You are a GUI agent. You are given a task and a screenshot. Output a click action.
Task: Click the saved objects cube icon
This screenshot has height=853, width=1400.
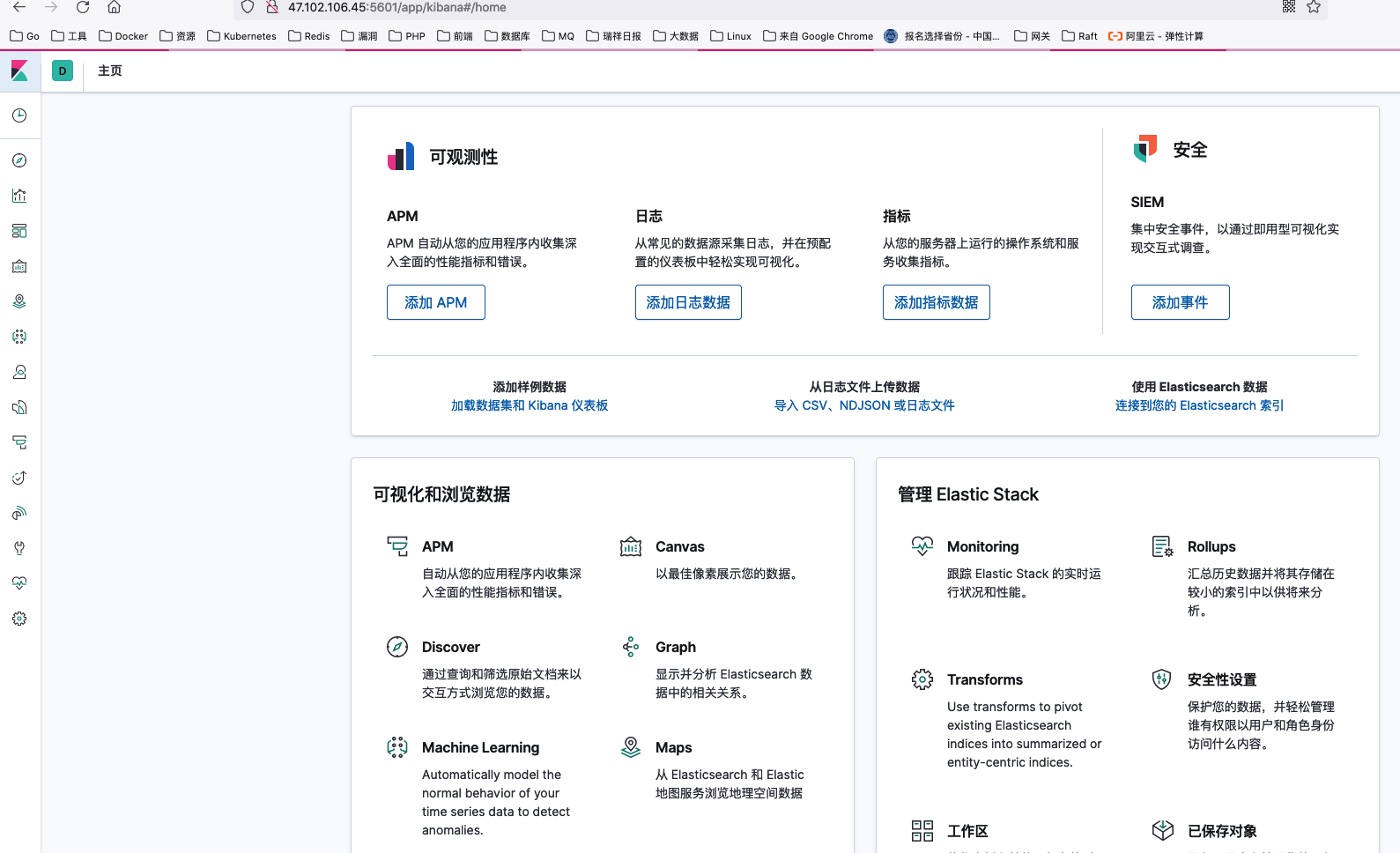(1163, 831)
